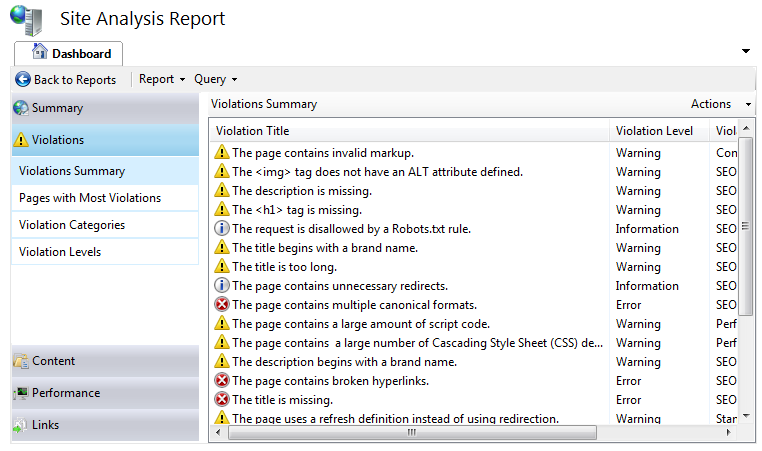Select 'The page contains broken hyperlinks.' text

(x=330, y=381)
